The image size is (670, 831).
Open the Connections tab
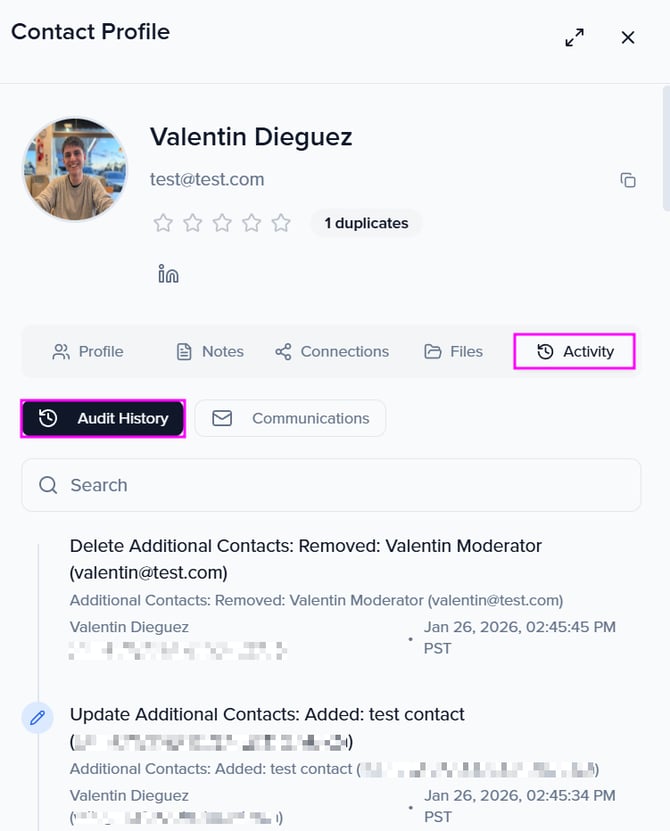[x=332, y=351]
